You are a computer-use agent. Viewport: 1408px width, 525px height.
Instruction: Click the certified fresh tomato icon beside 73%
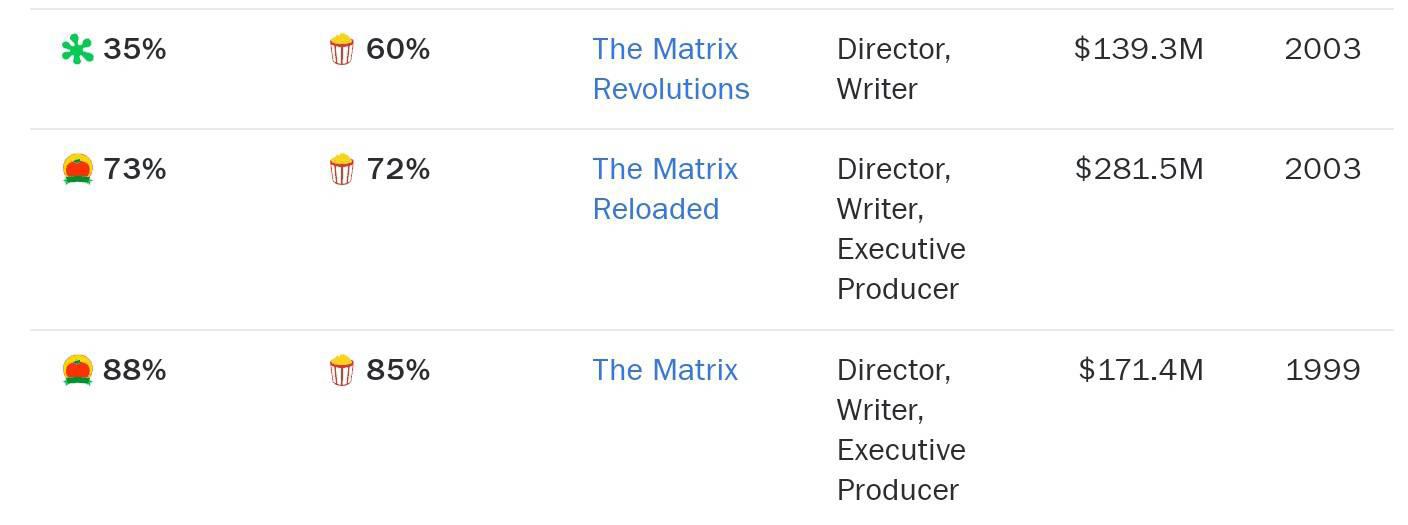(x=77, y=170)
